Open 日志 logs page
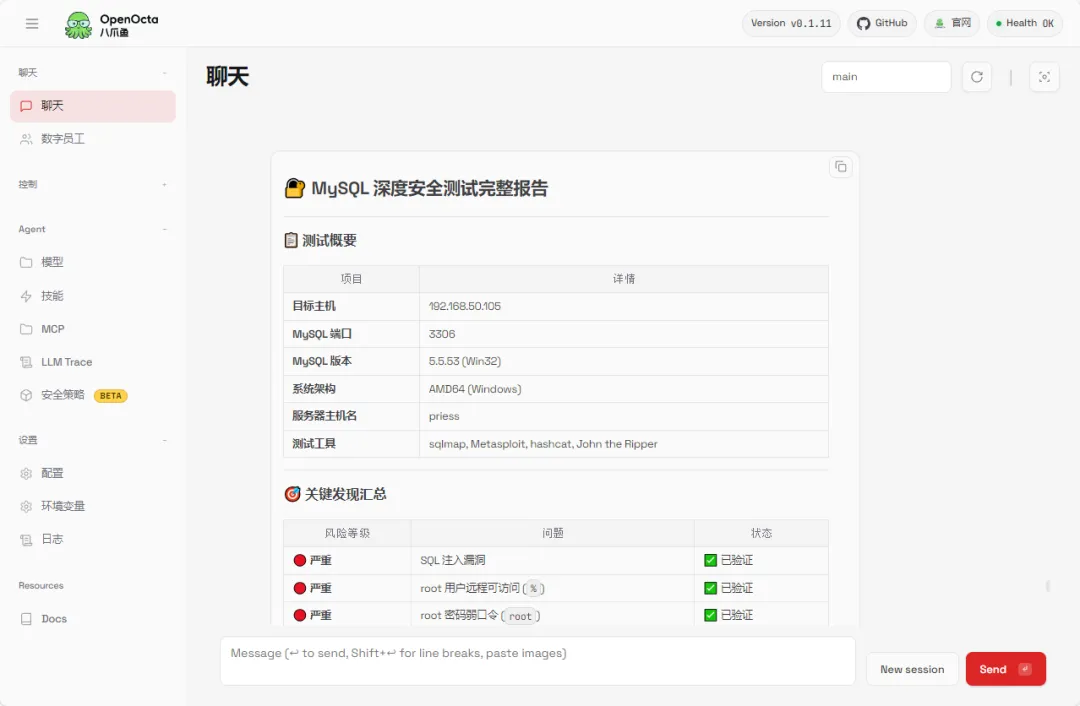 click(x=93, y=539)
